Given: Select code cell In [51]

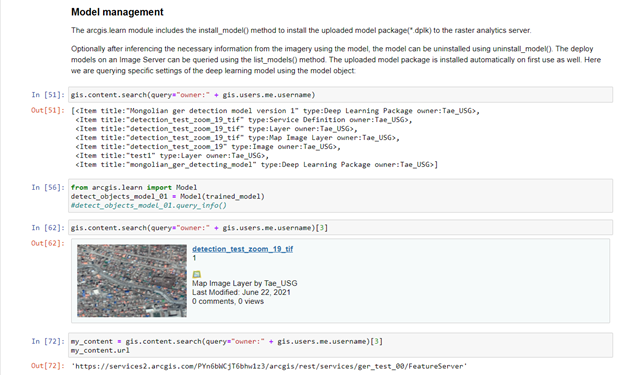Looking at the screenshot, I should [x=340, y=95].
